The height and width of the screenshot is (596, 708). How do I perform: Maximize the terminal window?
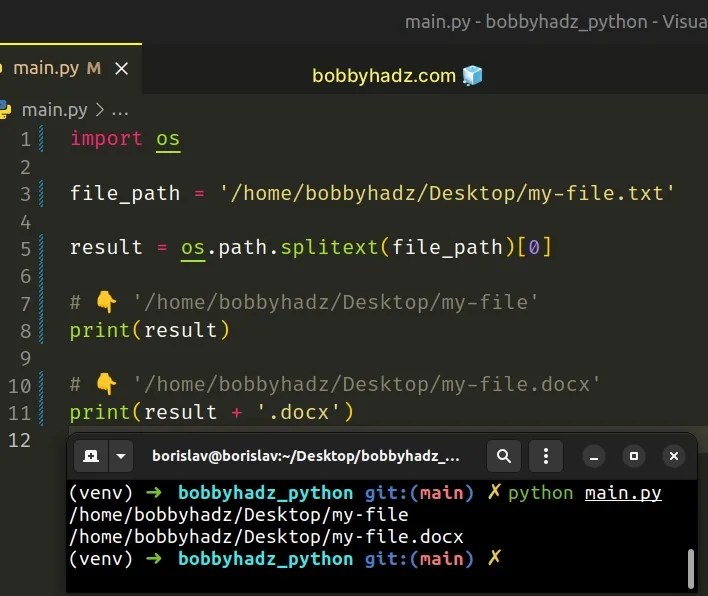click(x=634, y=456)
